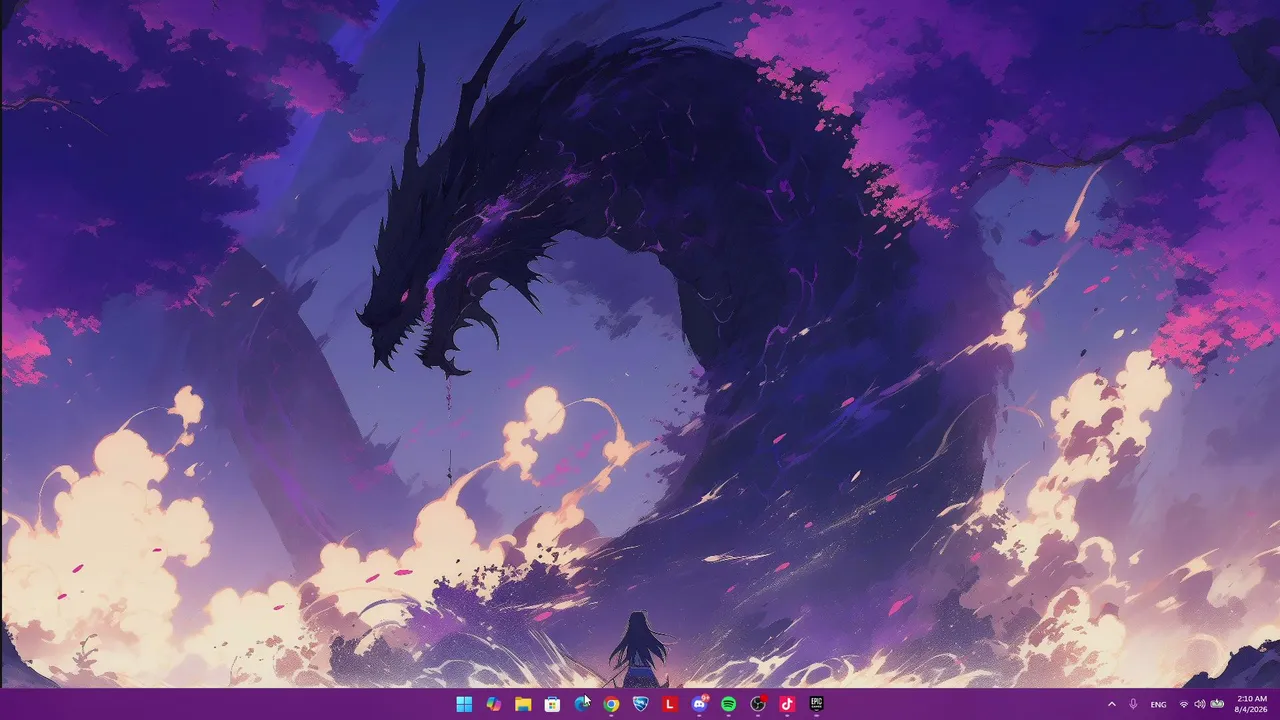
Task: Switch to Google Chrome in the taskbar
Action: point(611,704)
